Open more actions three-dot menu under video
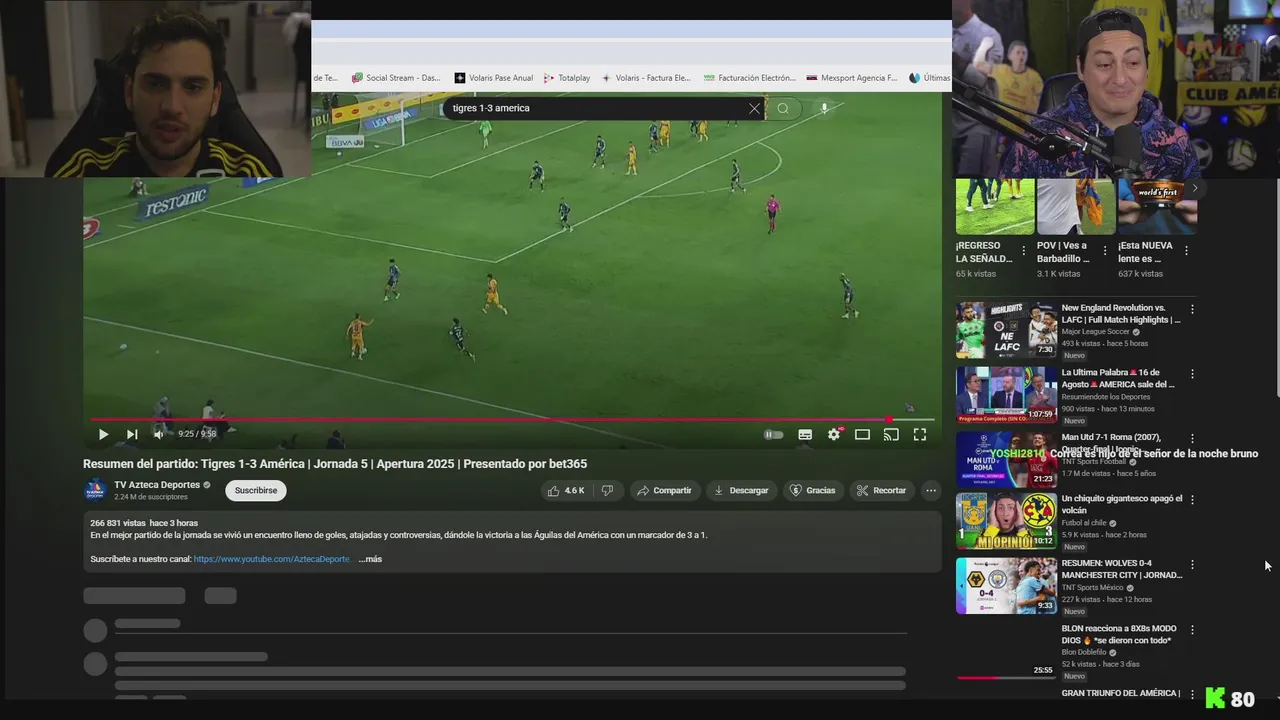The width and height of the screenshot is (1280, 720). pos(931,490)
